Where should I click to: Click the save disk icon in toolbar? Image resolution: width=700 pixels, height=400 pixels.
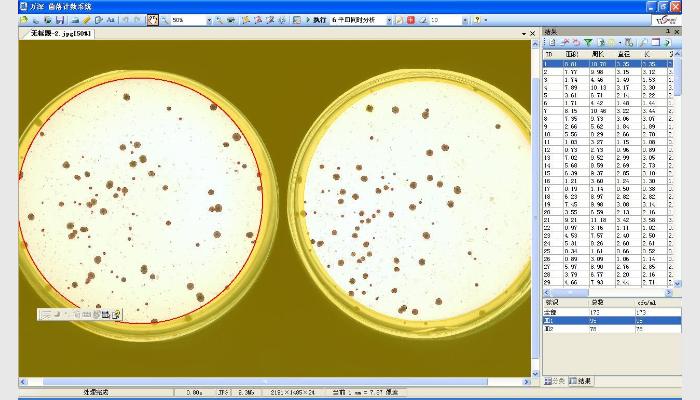(x=60, y=20)
